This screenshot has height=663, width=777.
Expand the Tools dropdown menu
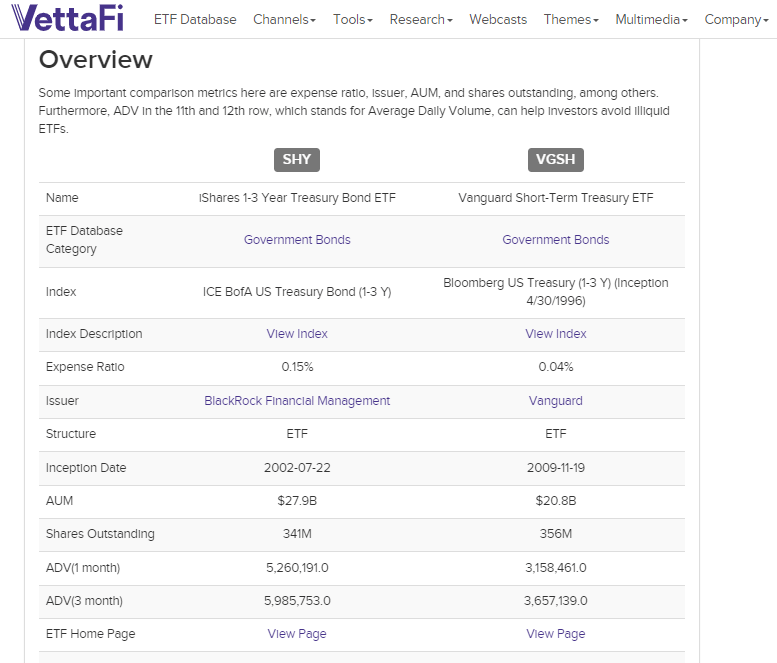(x=352, y=20)
